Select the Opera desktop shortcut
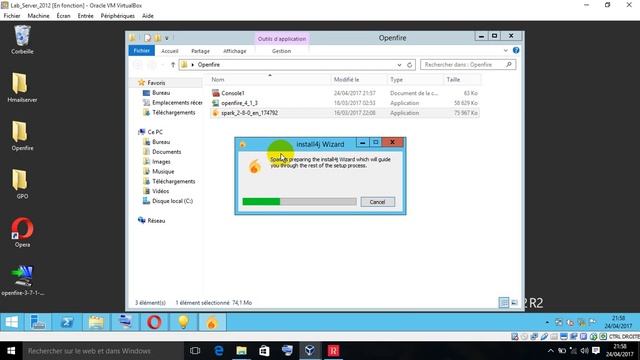This screenshot has width=640, height=360. 22,232
